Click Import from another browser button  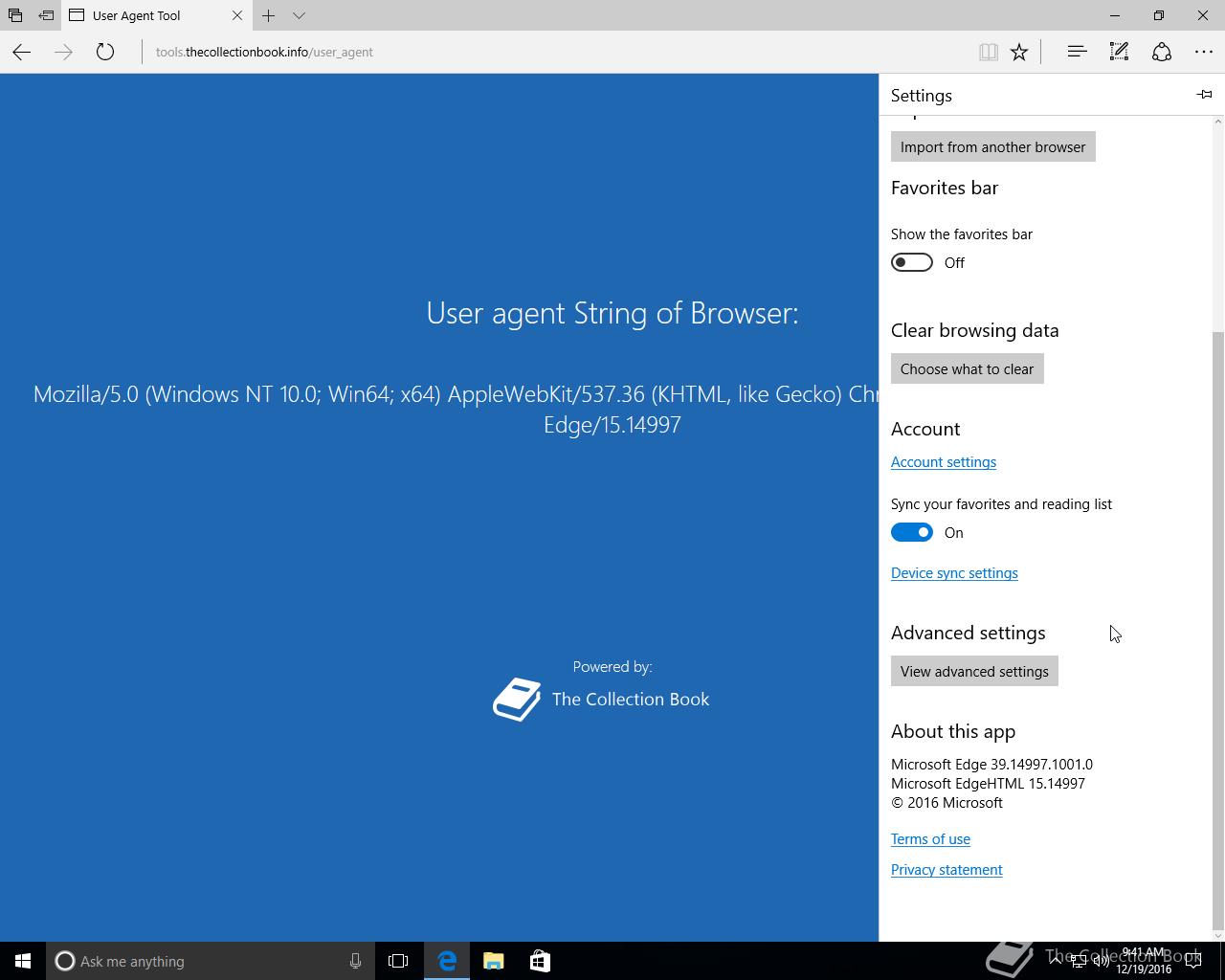[992, 146]
